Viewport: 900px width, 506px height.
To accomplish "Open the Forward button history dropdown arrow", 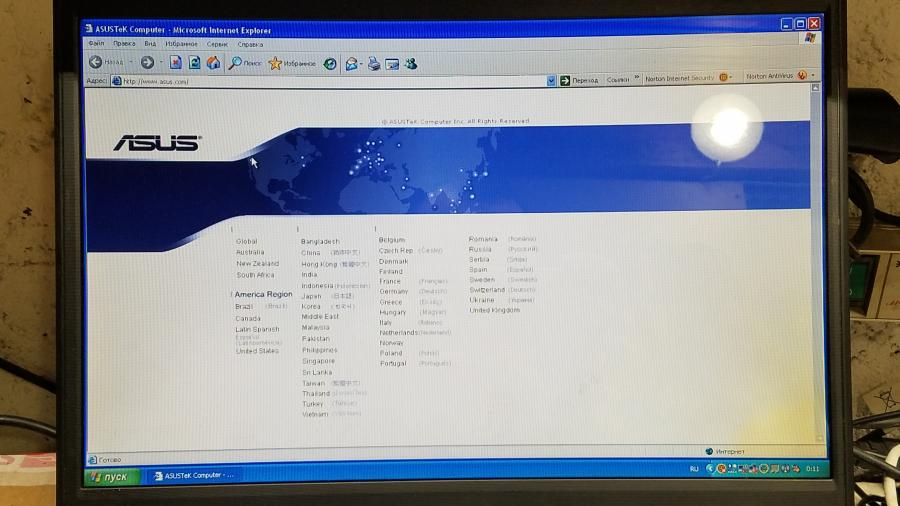I will [161, 63].
